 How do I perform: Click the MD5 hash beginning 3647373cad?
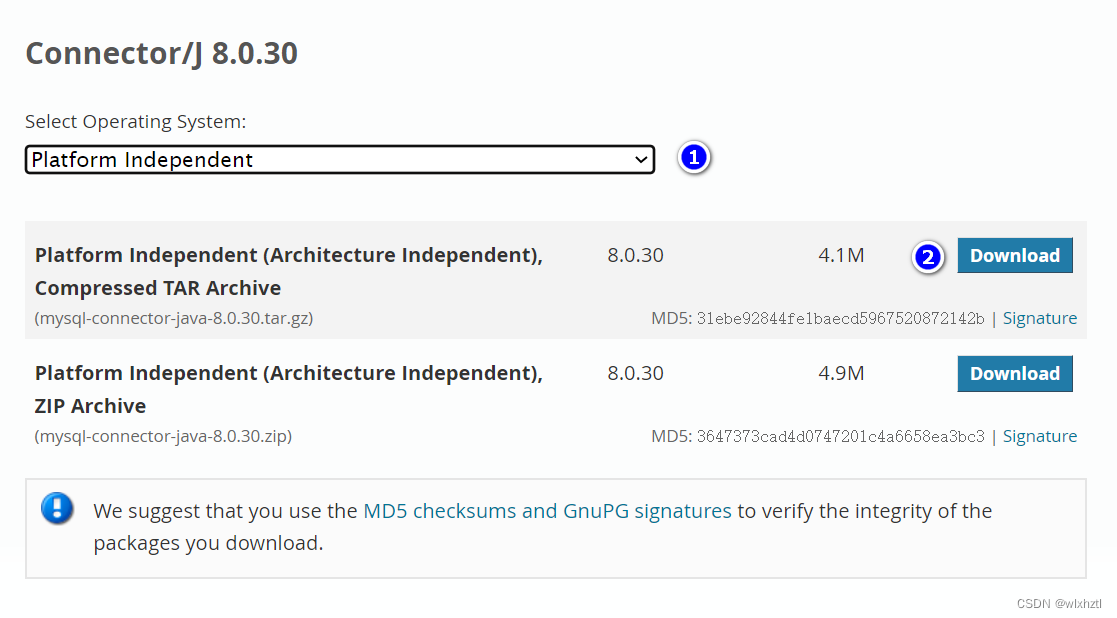841,436
